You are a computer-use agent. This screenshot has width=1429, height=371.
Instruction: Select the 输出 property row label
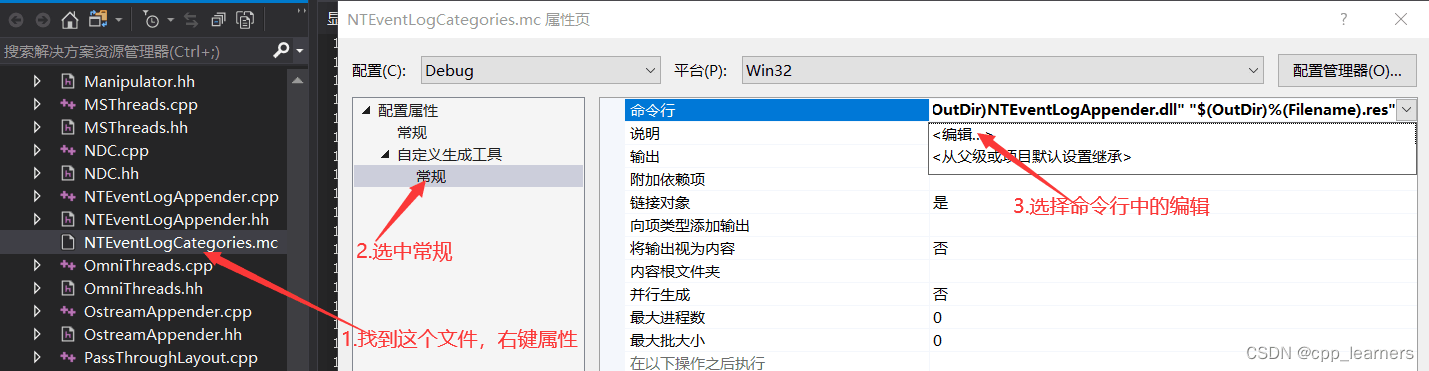(644, 156)
